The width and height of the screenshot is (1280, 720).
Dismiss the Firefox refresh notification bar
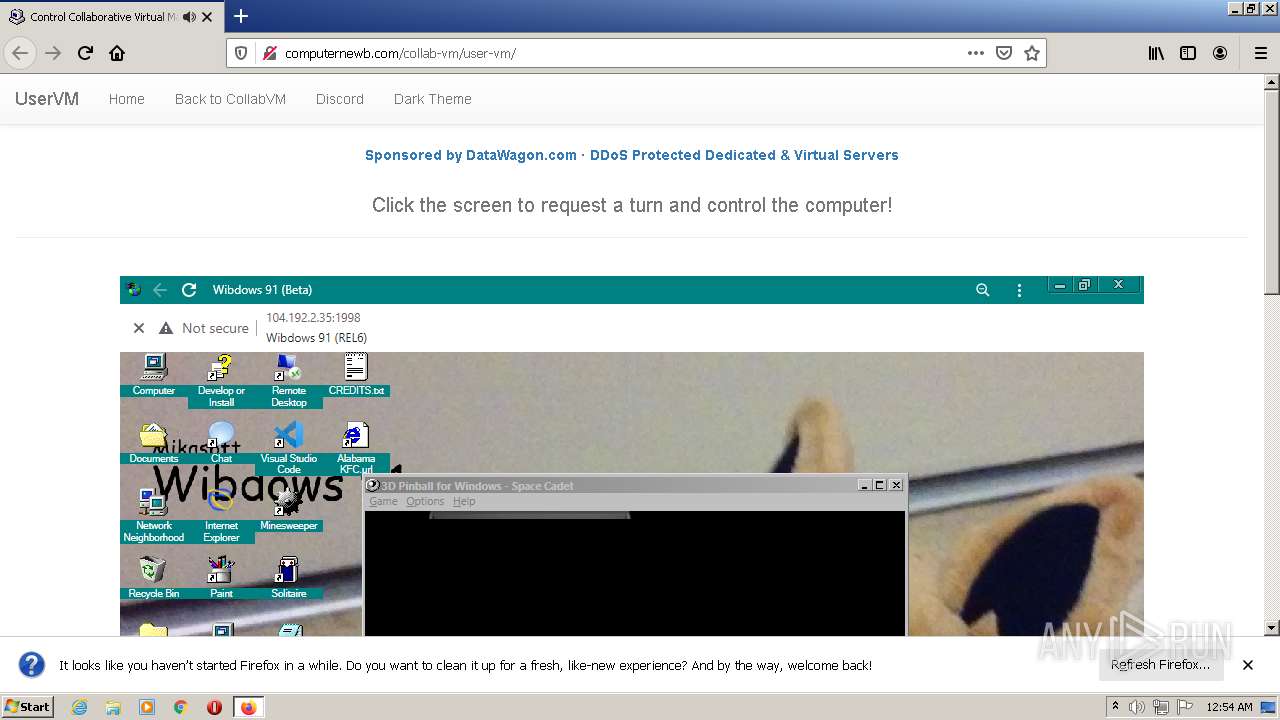pos(1248,665)
